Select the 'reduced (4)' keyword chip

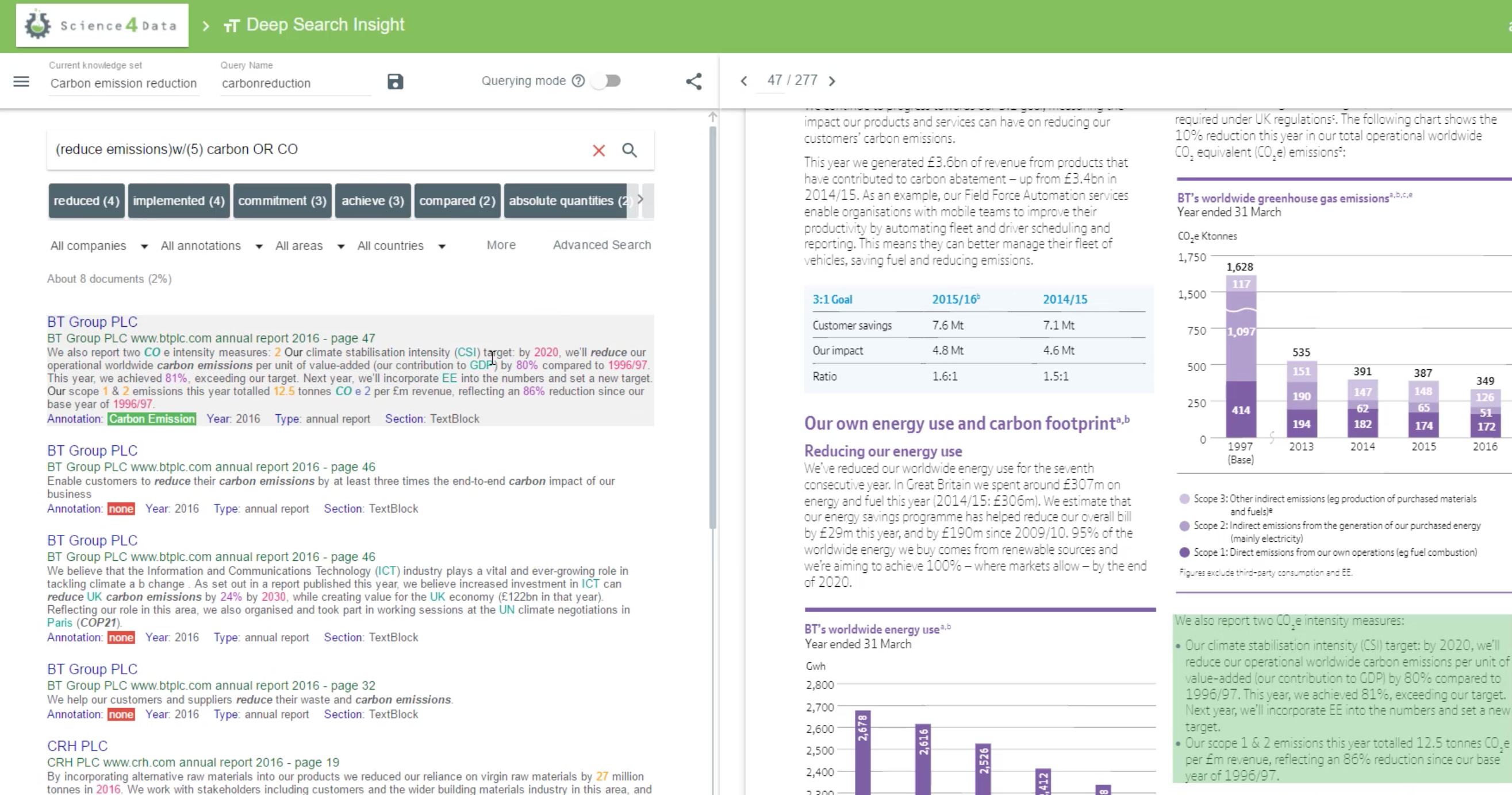86,201
